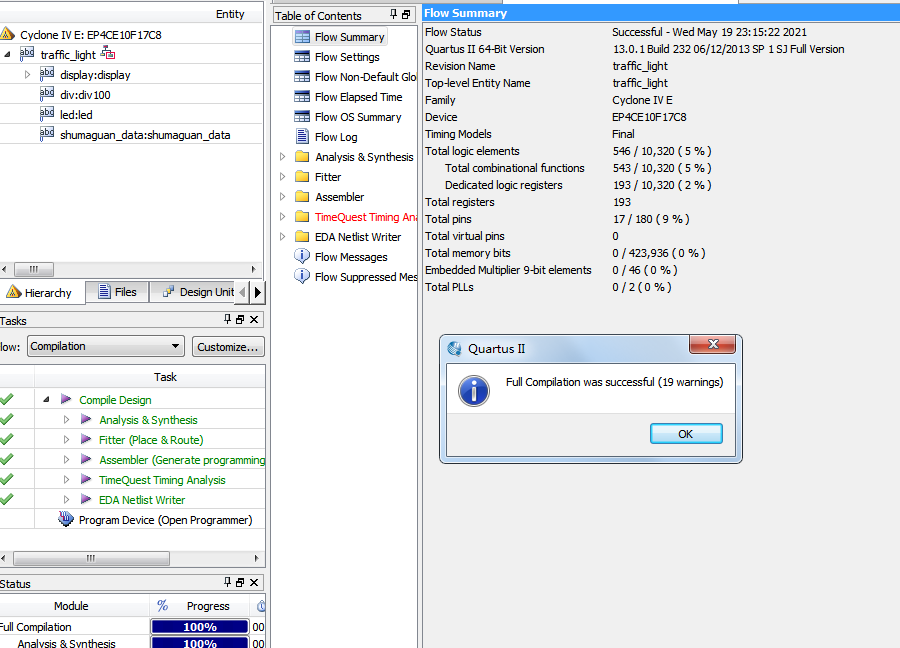Viewport: 900px width, 648px height.
Task: Close the Tasks panel
Action: click(x=254, y=319)
